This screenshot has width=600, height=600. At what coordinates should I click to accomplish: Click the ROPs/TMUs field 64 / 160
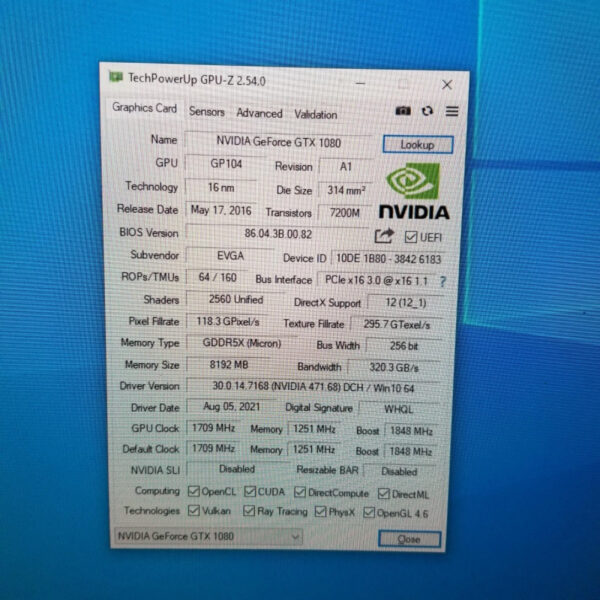point(217,277)
